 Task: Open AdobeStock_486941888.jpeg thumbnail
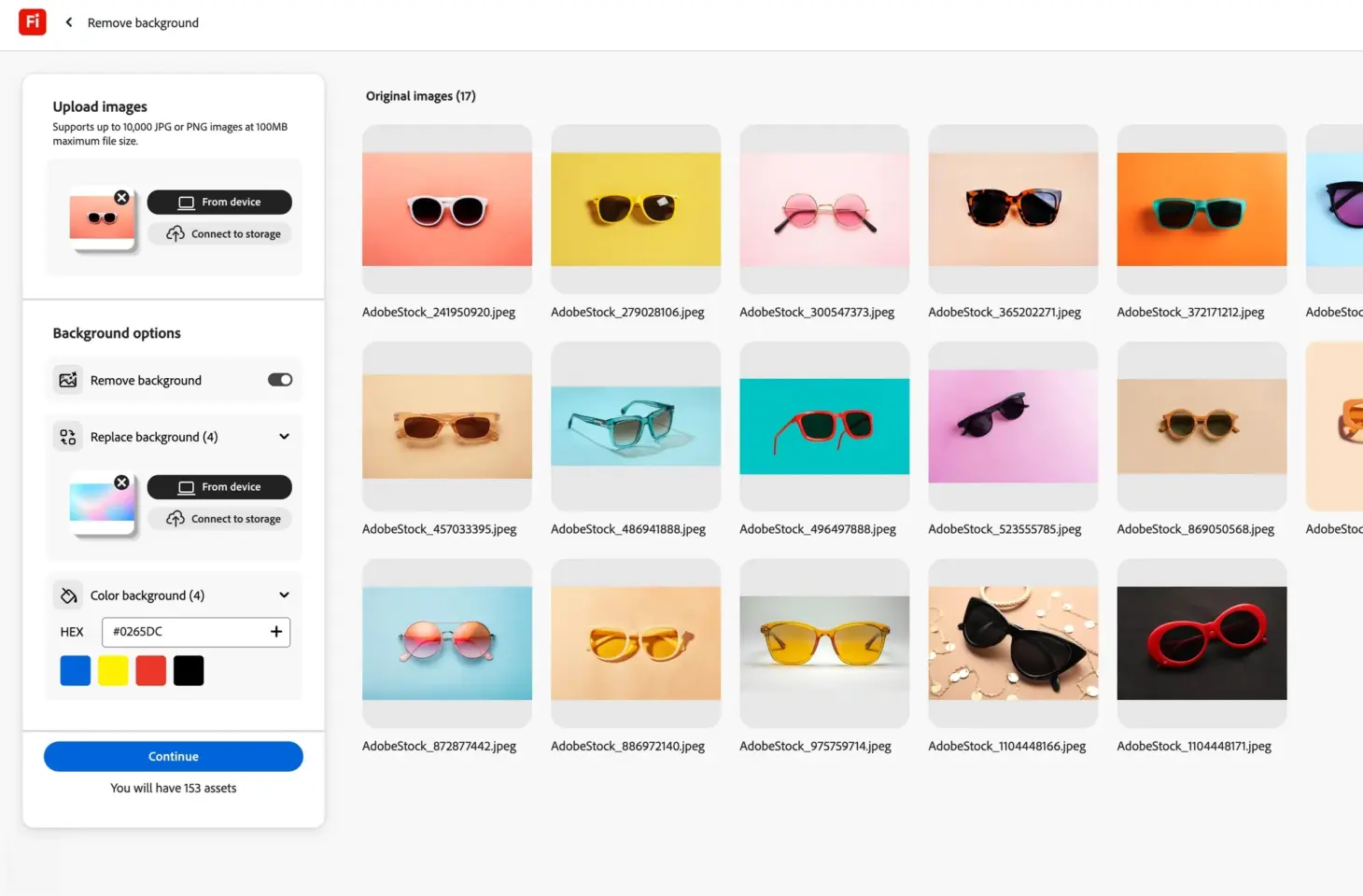pyautogui.click(x=636, y=427)
